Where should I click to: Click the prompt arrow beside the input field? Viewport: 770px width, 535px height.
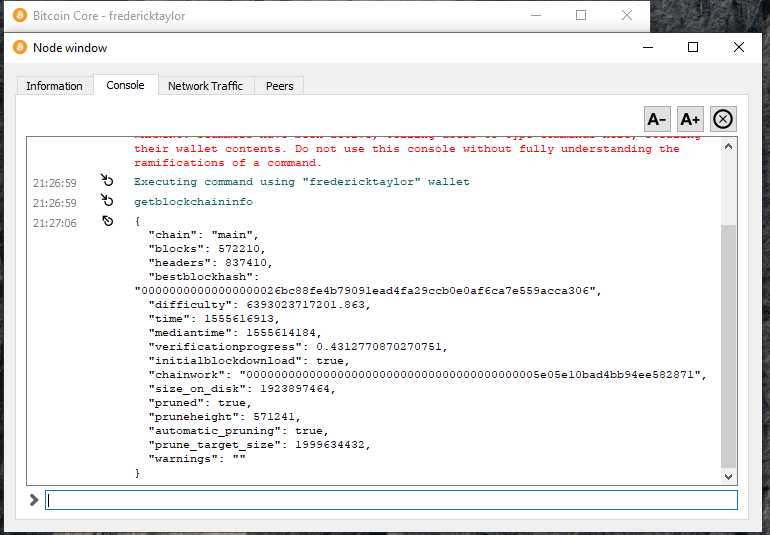click(x=34, y=500)
